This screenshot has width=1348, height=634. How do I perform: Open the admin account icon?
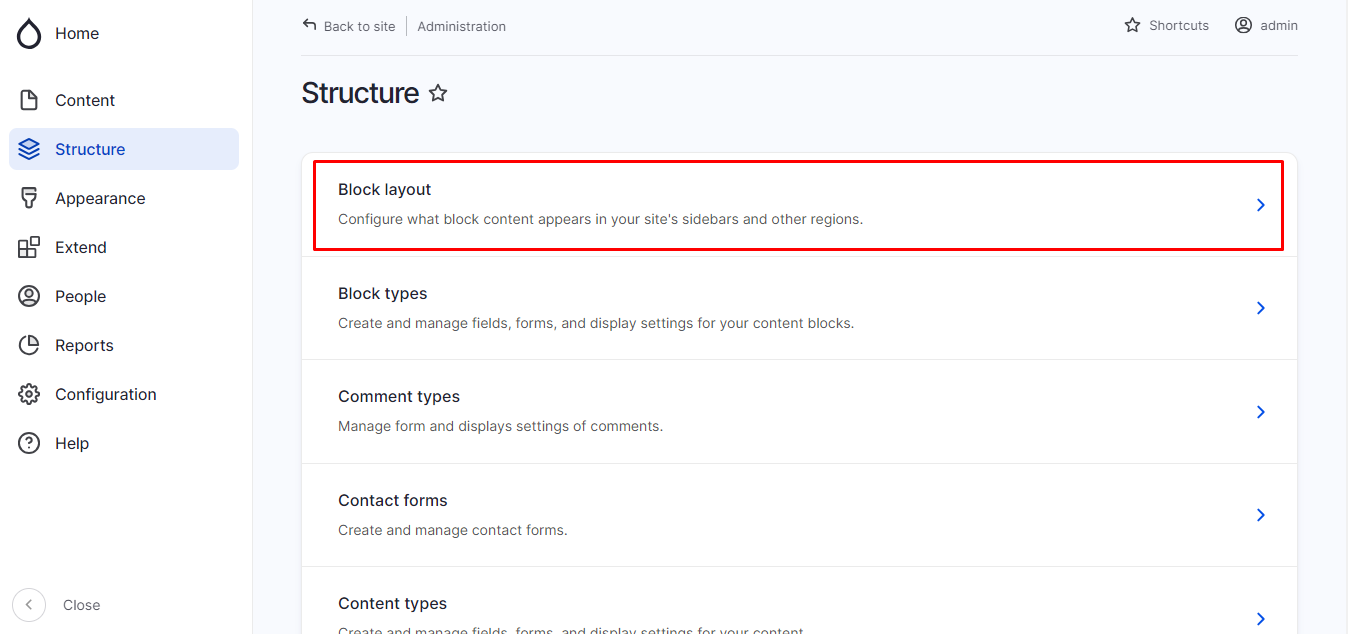coord(1242,25)
